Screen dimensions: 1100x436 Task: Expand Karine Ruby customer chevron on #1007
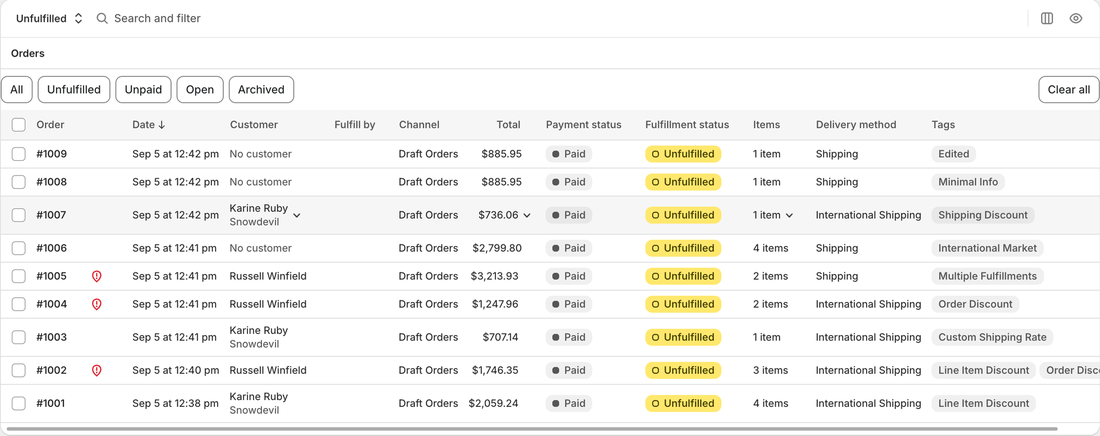(296, 216)
